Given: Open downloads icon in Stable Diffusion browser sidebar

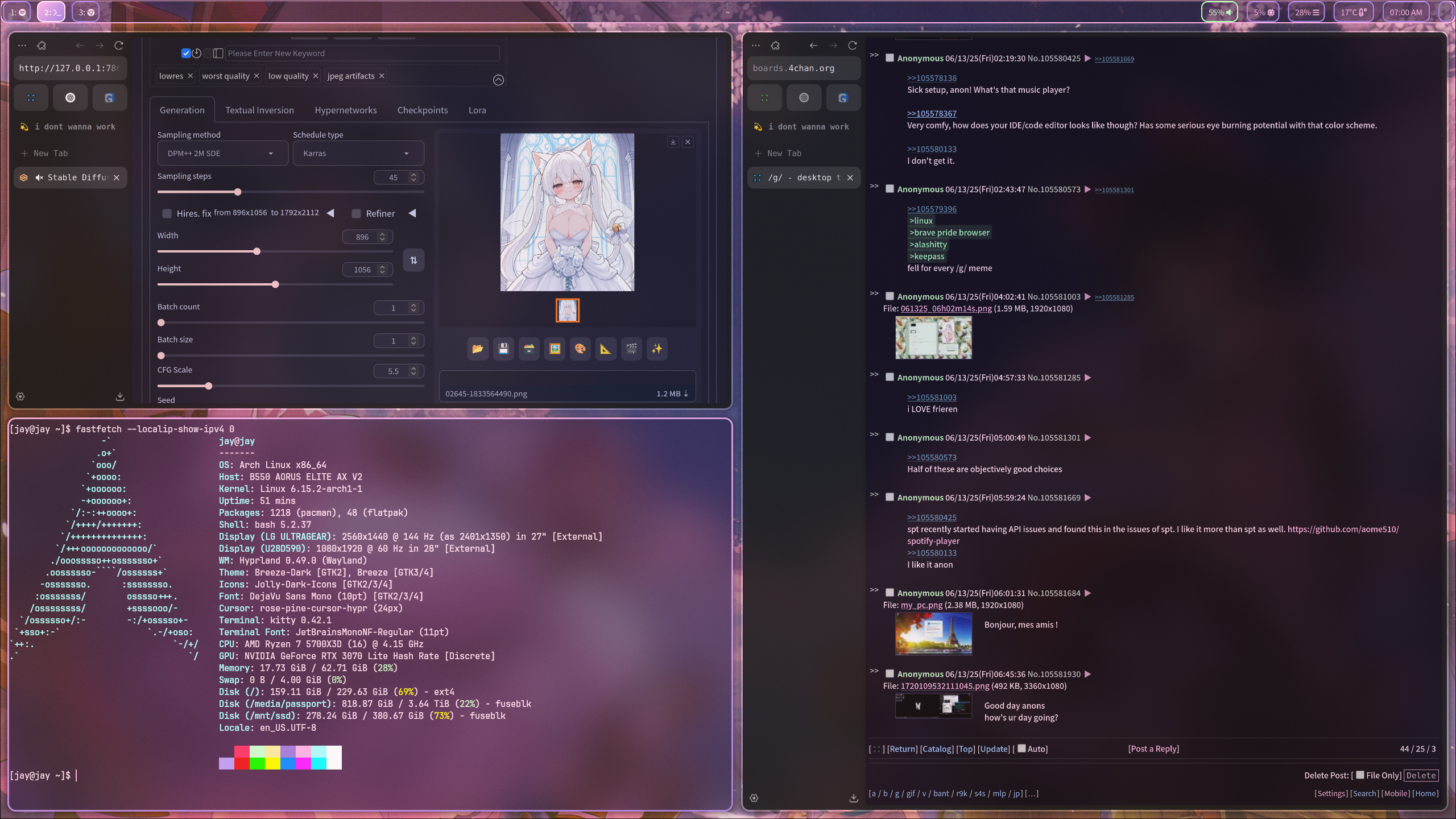Looking at the screenshot, I should pyautogui.click(x=119, y=396).
